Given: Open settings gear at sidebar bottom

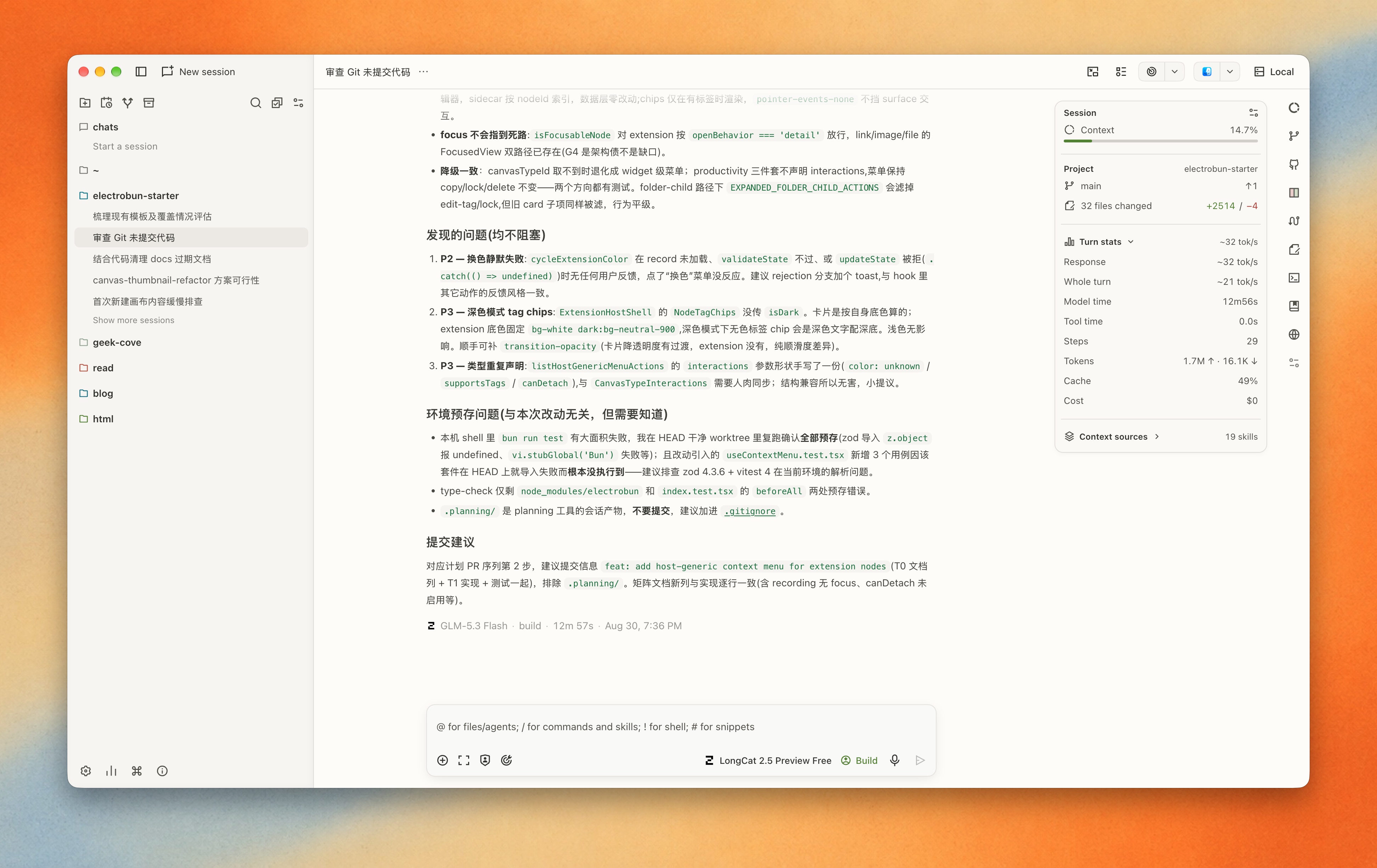Looking at the screenshot, I should click(x=86, y=771).
